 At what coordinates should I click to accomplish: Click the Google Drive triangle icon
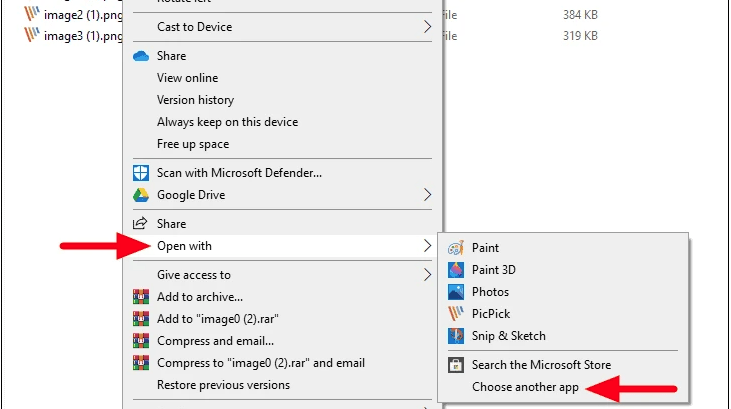click(x=141, y=195)
